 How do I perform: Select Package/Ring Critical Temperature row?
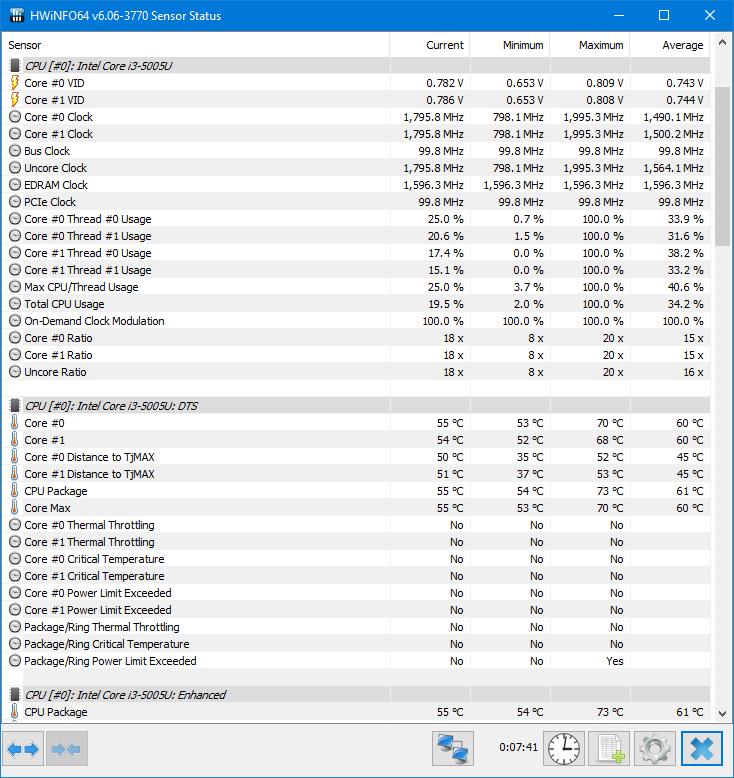[x=356, y=644]
